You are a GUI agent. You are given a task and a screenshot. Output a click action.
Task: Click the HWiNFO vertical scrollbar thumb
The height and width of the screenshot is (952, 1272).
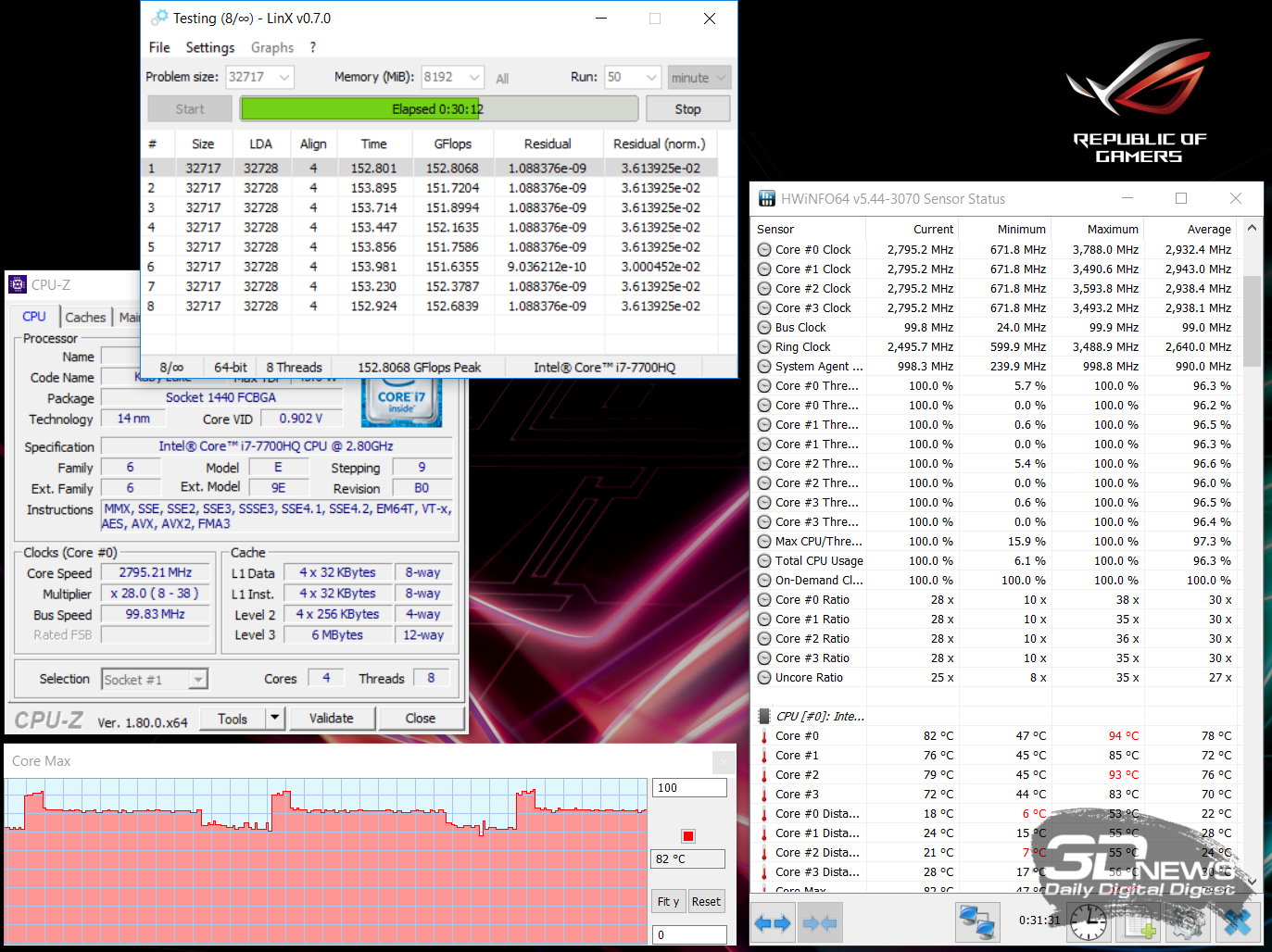1252,320
